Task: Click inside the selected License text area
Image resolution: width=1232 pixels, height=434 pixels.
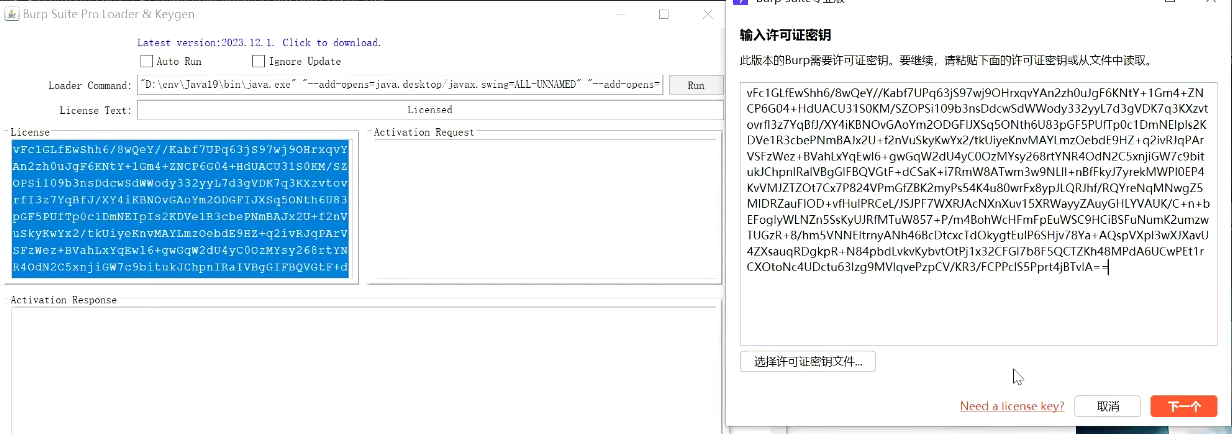Action: coord(180,208)
